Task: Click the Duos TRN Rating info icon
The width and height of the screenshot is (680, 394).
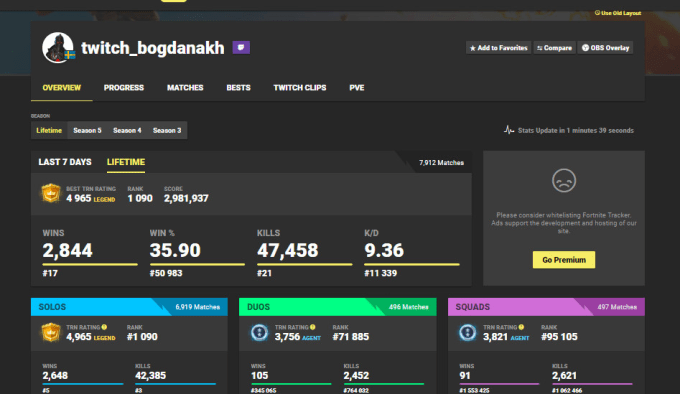Action: [313, 327]
